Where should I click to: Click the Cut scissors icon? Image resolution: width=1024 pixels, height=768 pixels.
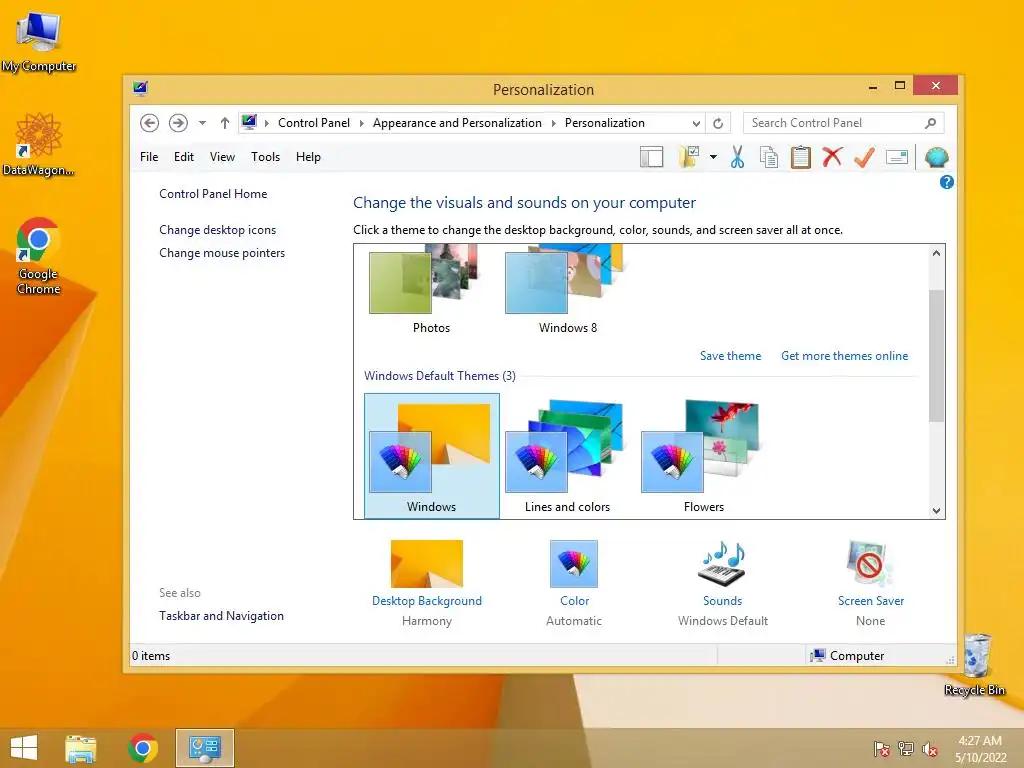(x=737, y=157)
